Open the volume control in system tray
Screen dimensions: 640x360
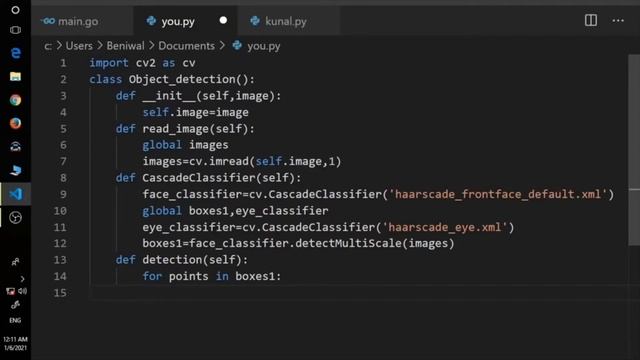22,291
